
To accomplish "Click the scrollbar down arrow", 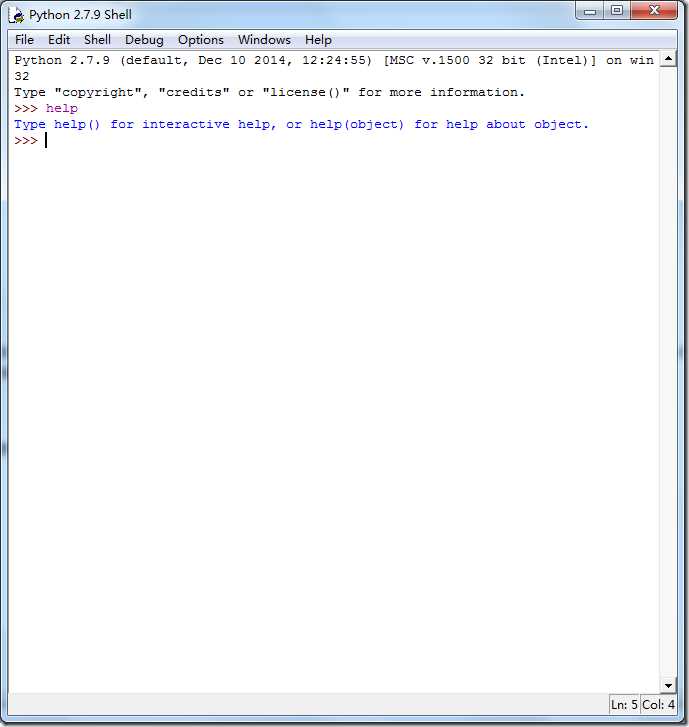I will pyautogui.click(x=668, y=685).
